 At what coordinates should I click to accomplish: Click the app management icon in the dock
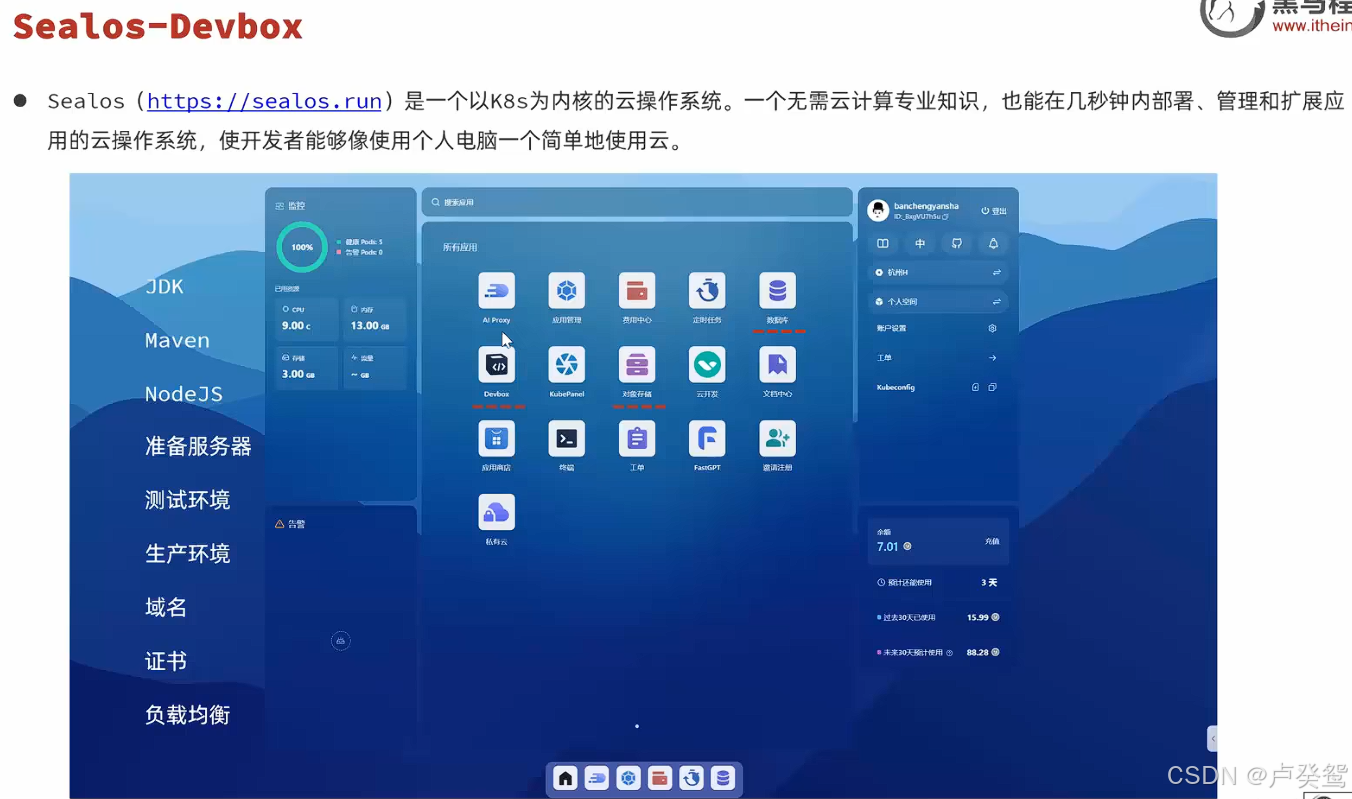pyautogui.click(x=628, y=778)
